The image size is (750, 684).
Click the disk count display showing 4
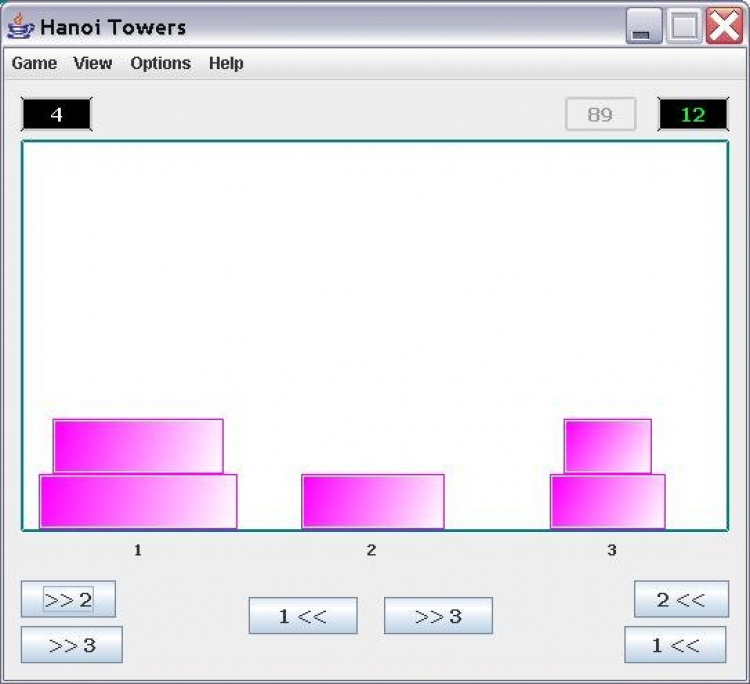[x=56, y=114]
